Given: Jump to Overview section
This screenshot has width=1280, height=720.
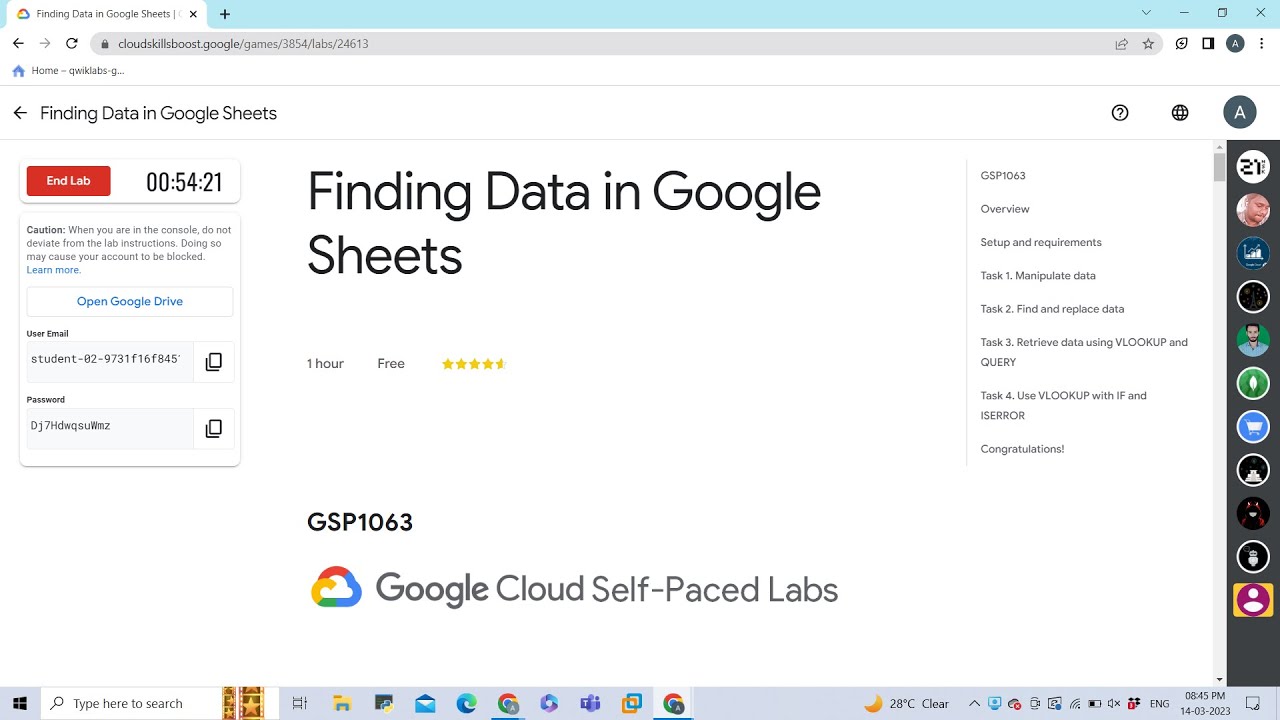Looking at the screenshot, I should point(1005,209).
